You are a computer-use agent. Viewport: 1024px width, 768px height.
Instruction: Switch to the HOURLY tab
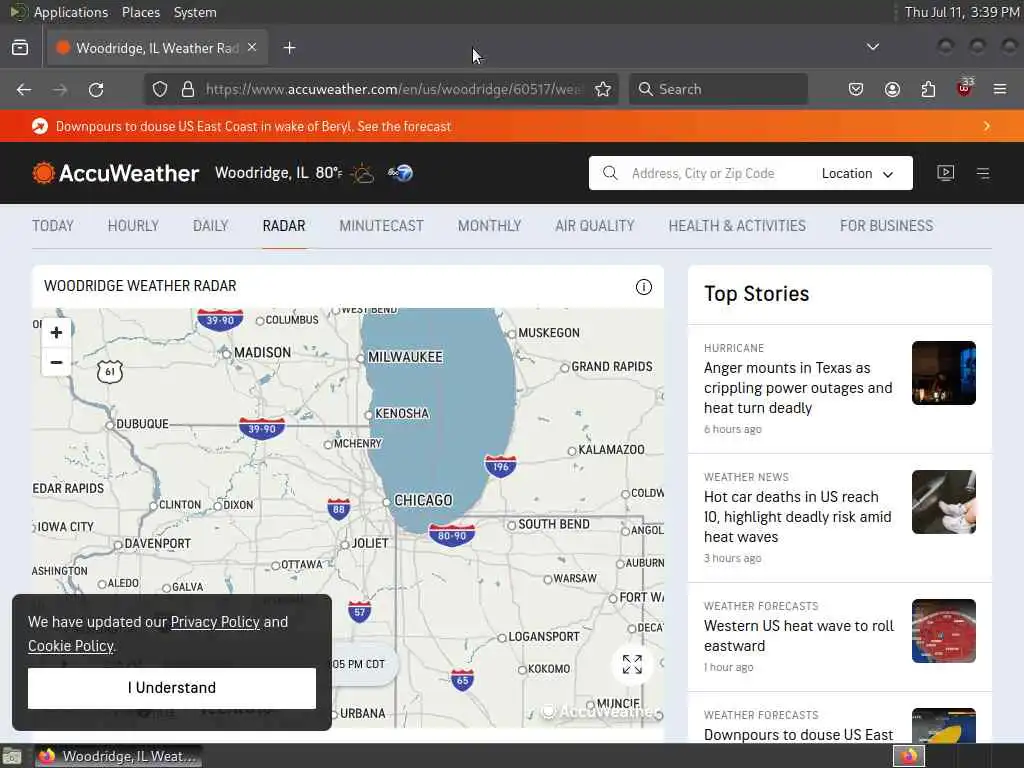pyautogui.click(x=133, y=226)
